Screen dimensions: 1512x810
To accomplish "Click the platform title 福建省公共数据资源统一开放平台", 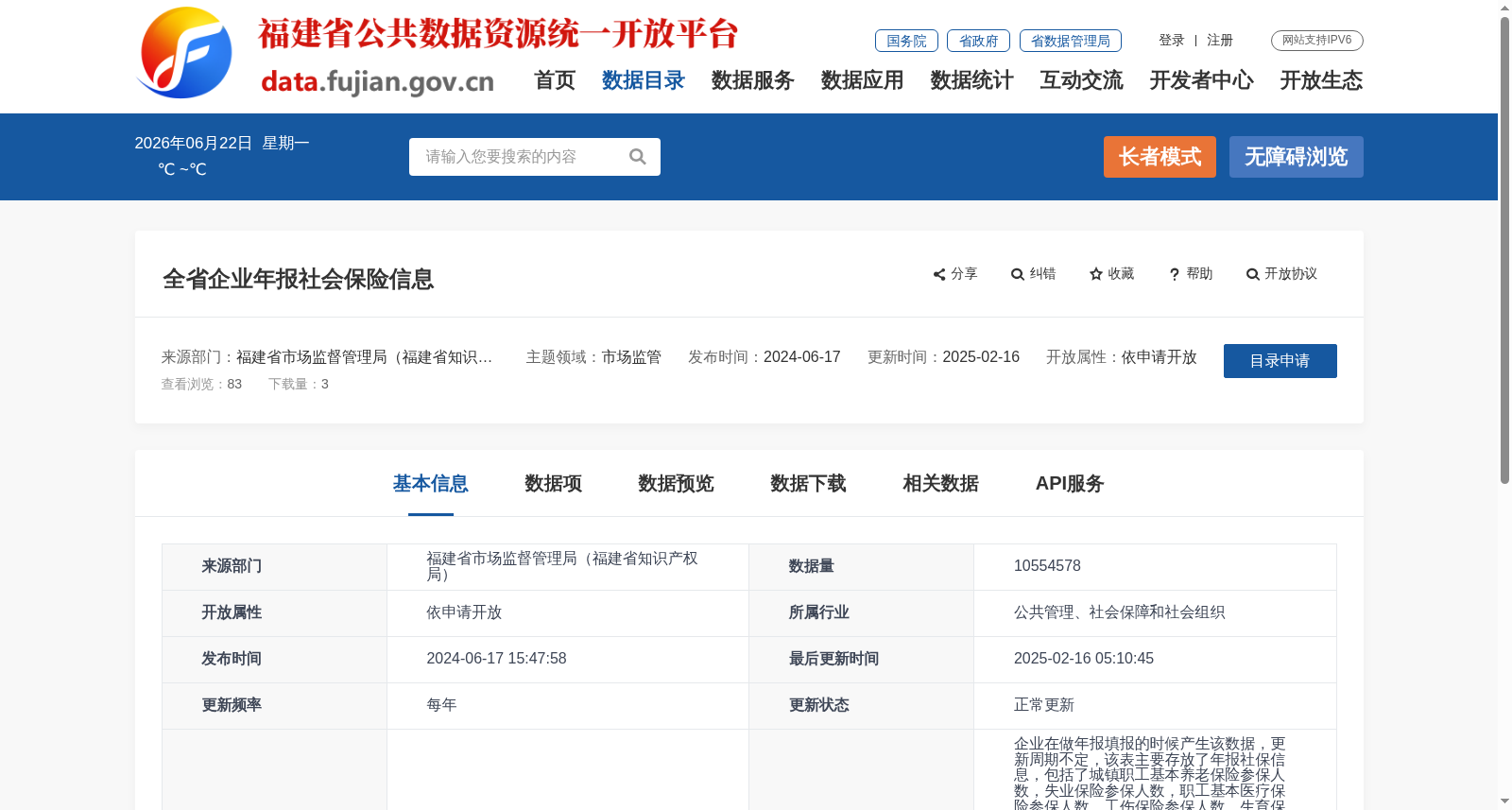I will [x=498, y=34].
